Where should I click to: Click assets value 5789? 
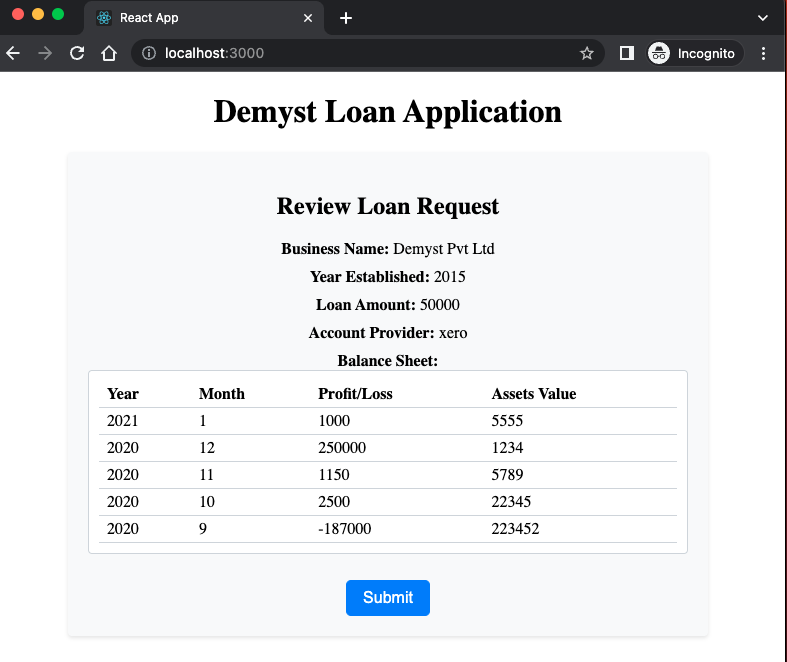[x=507, y=475]
